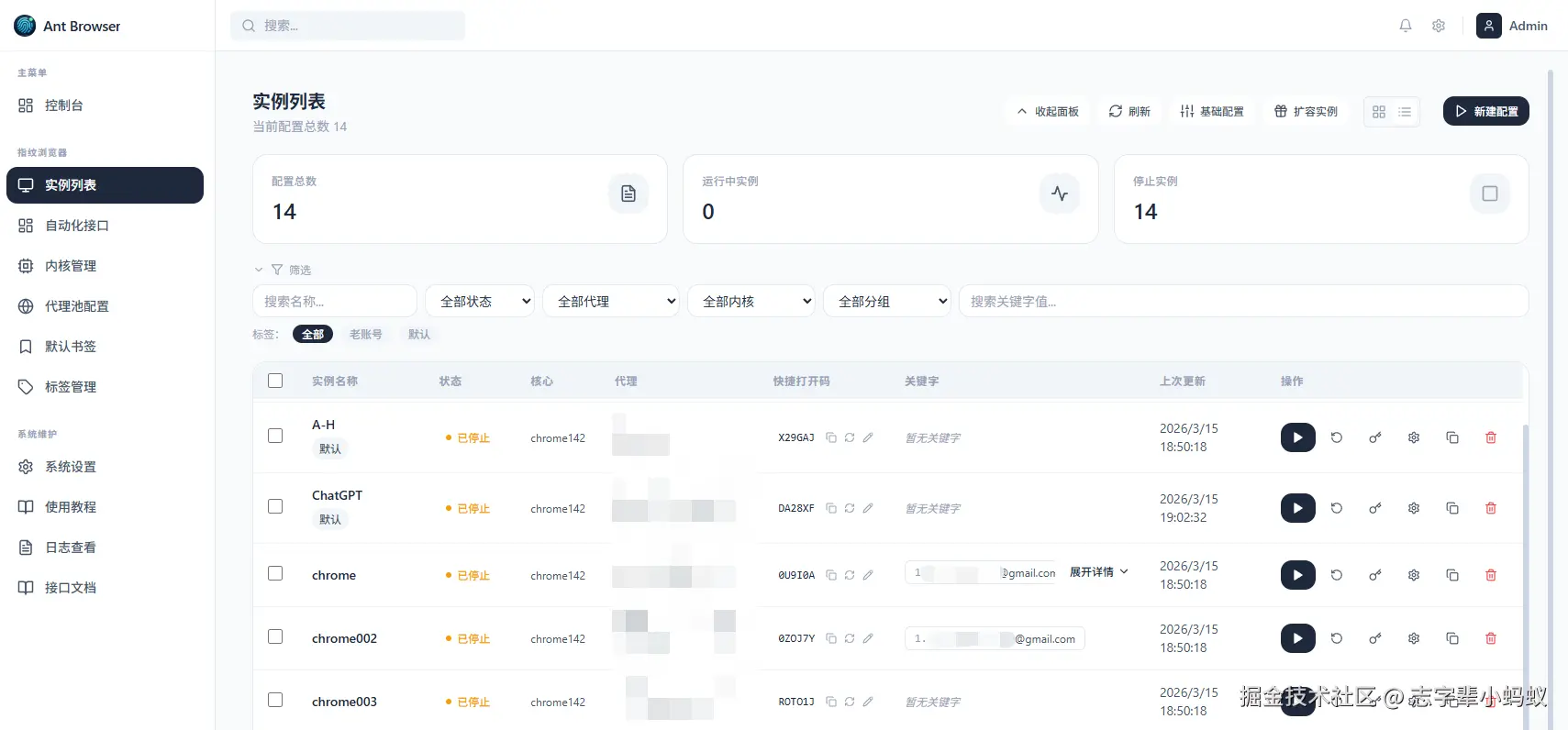This screenshot has width=1568, height=730.
Task: Open 默认书签 in the sidebar
Action: click(x=105, y=347)
